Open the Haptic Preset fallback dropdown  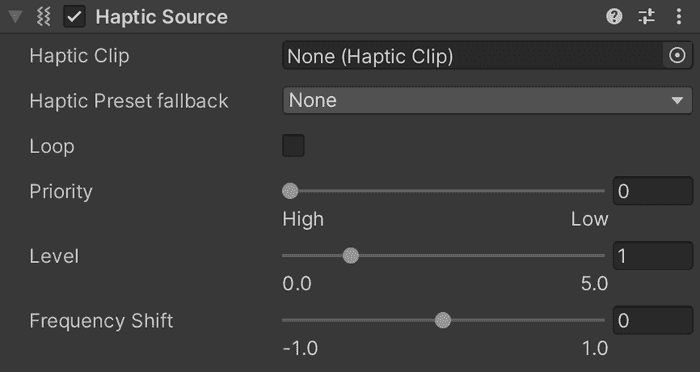pyautogui.click(x=488, y=100)
